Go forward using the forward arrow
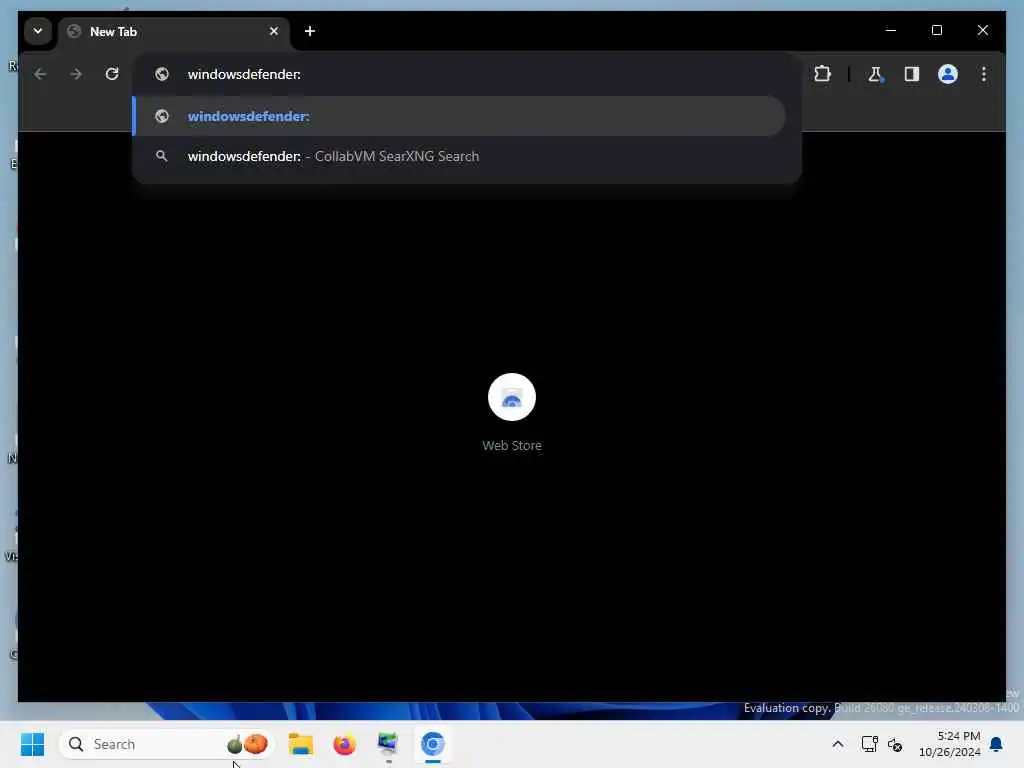The height and width of the screenshot is (768, 1024). [76, 74]
